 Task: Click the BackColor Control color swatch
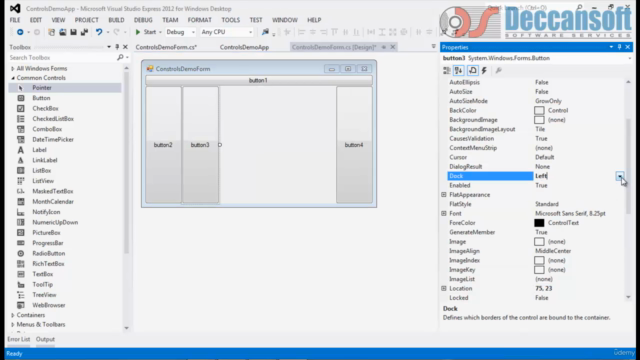pyautogui.click(x=539, y=110)
